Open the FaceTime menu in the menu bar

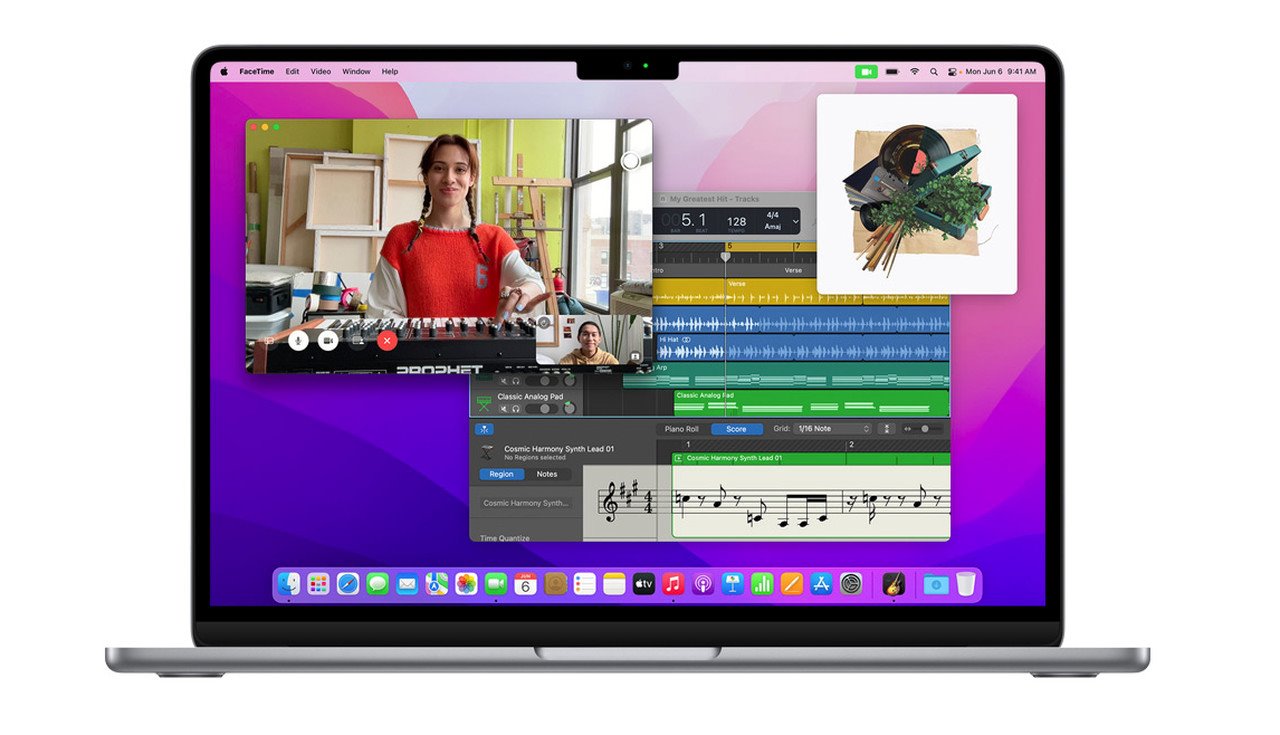(x=256, y=72)
